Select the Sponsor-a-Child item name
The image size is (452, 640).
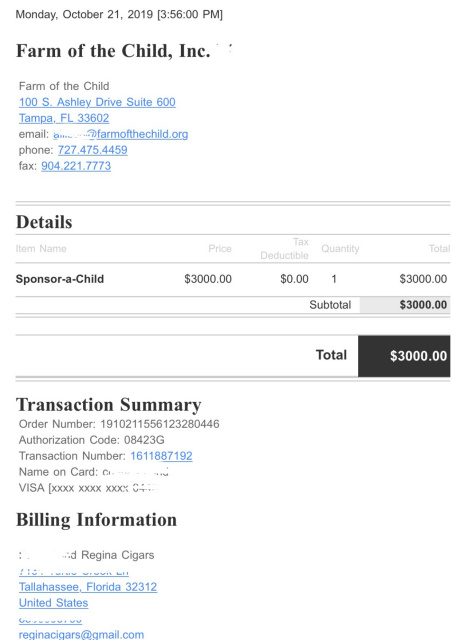[x=60, y=279]
